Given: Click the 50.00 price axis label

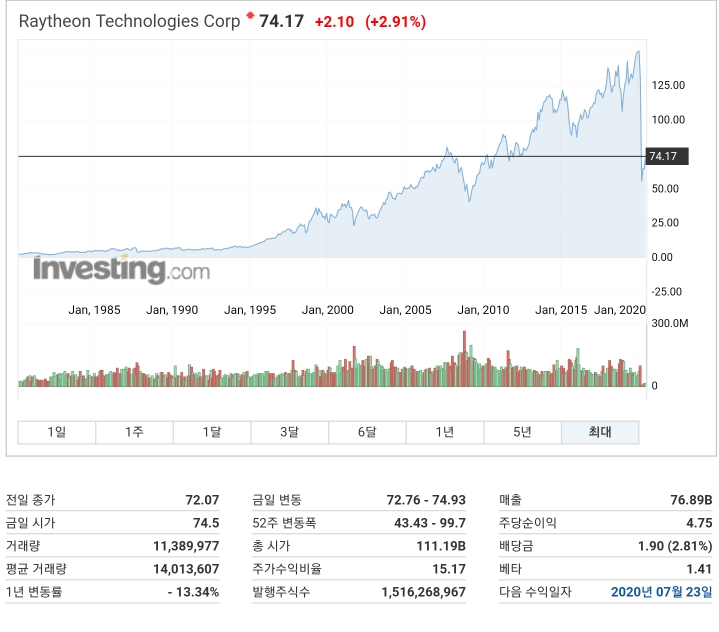Looking at the screenshot, I should coord(665,188).
